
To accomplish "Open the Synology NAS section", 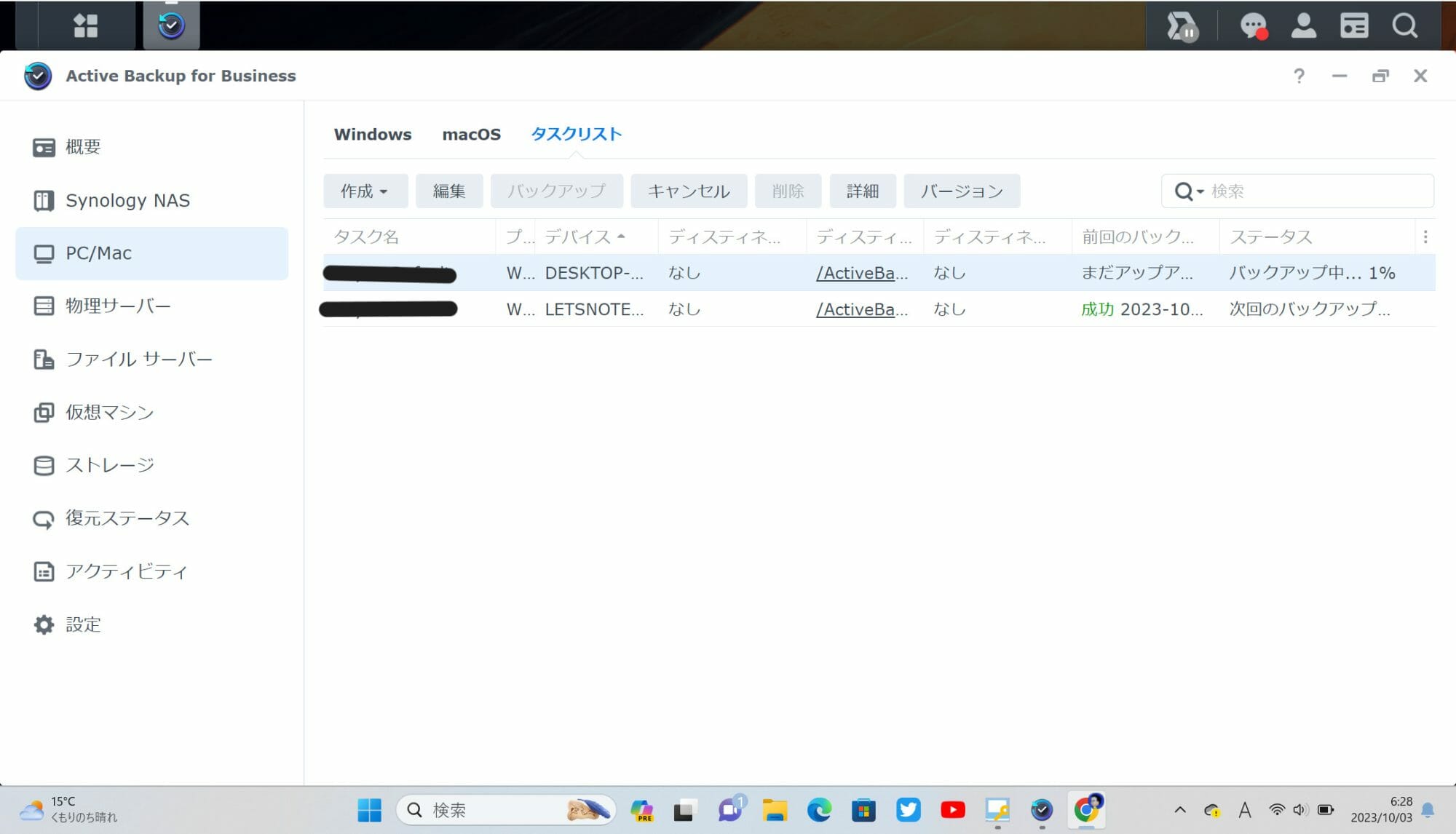I will [151, 200].
